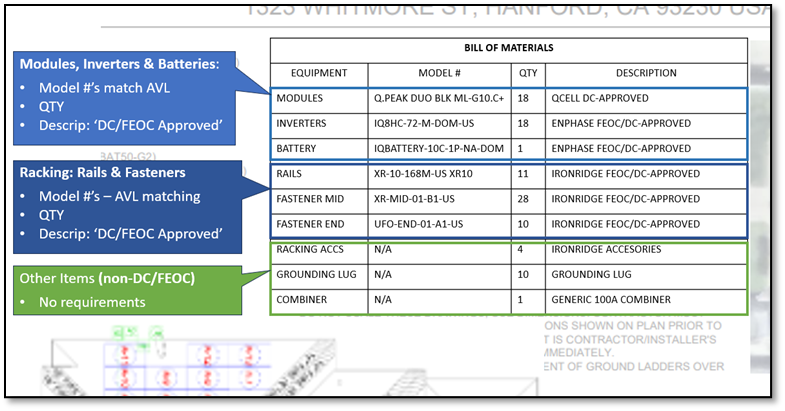Click the MODULES equipment cell
This screenshot has width=785, height=411.
tap(300, 98)
